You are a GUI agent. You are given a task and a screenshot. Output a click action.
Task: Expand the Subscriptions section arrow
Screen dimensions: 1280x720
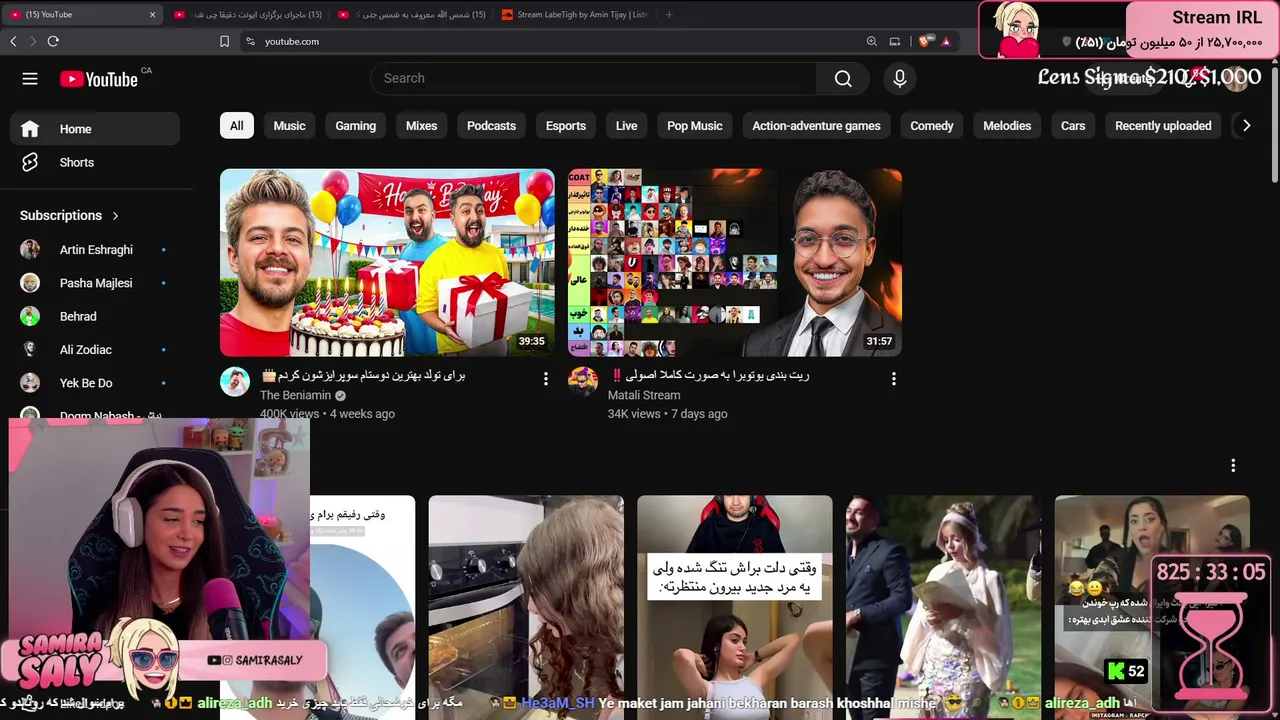pos(115,216)
